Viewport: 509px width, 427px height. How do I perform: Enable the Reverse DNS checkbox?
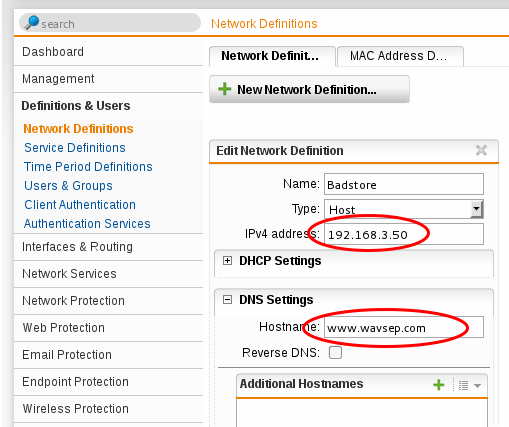335,352
